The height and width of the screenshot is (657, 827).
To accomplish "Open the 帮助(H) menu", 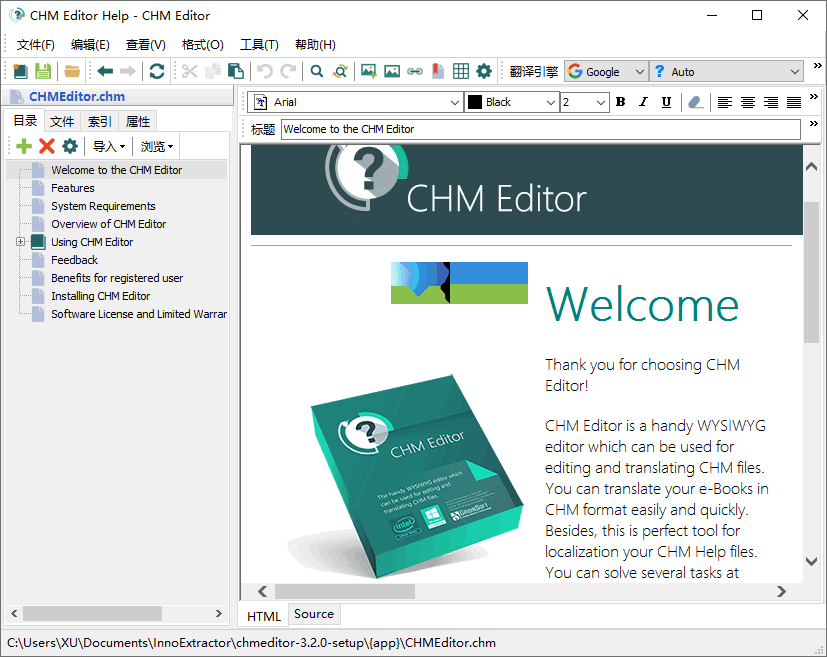I will (x=315, y=45).
